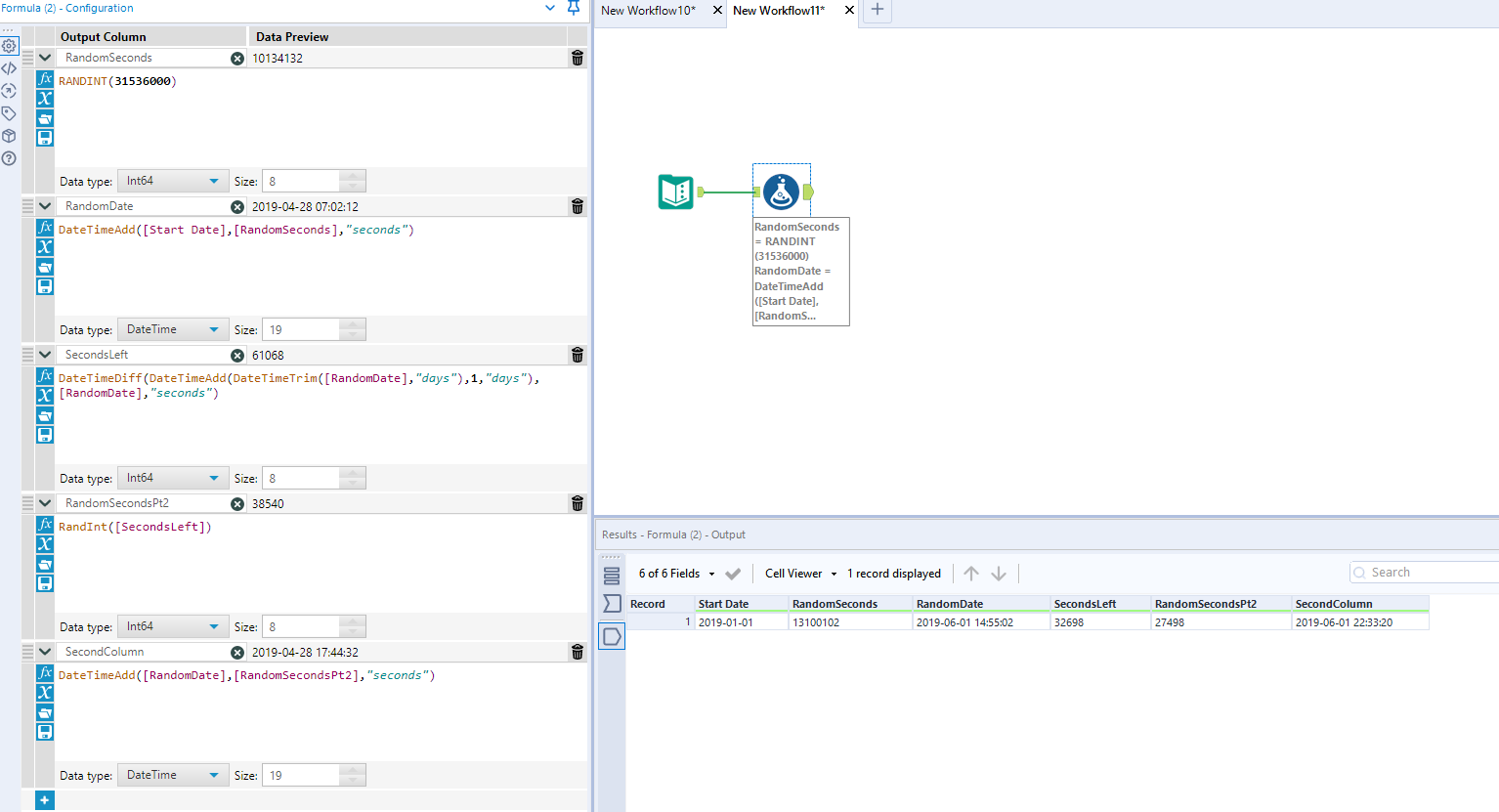Open columns and constants for SecondsLeft expression
This screenshot has width=1499, height=812.
(45, 396)
